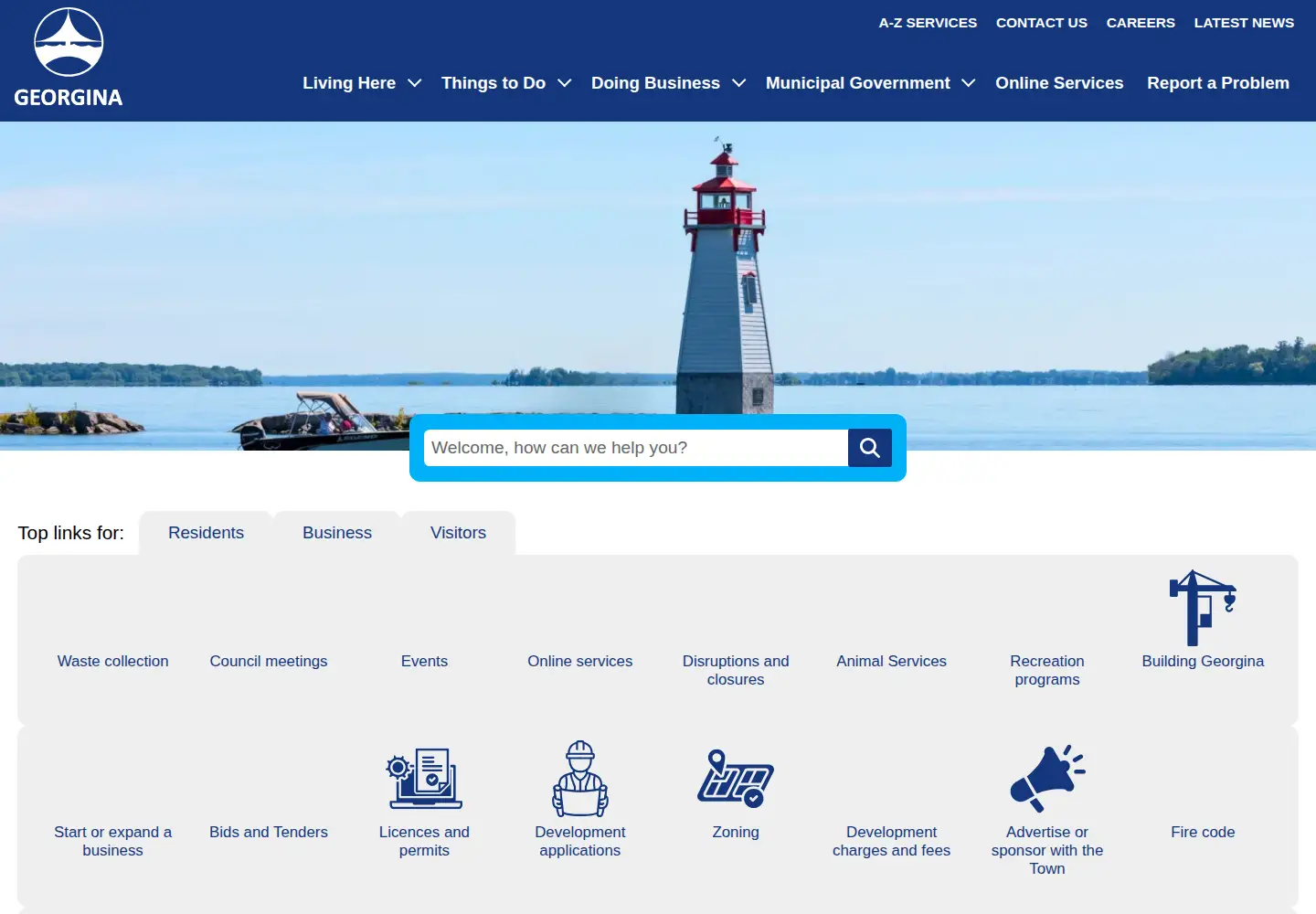Switch to the Residents tab
Viewport: 1316px width, 914px height.
point(206,533)
